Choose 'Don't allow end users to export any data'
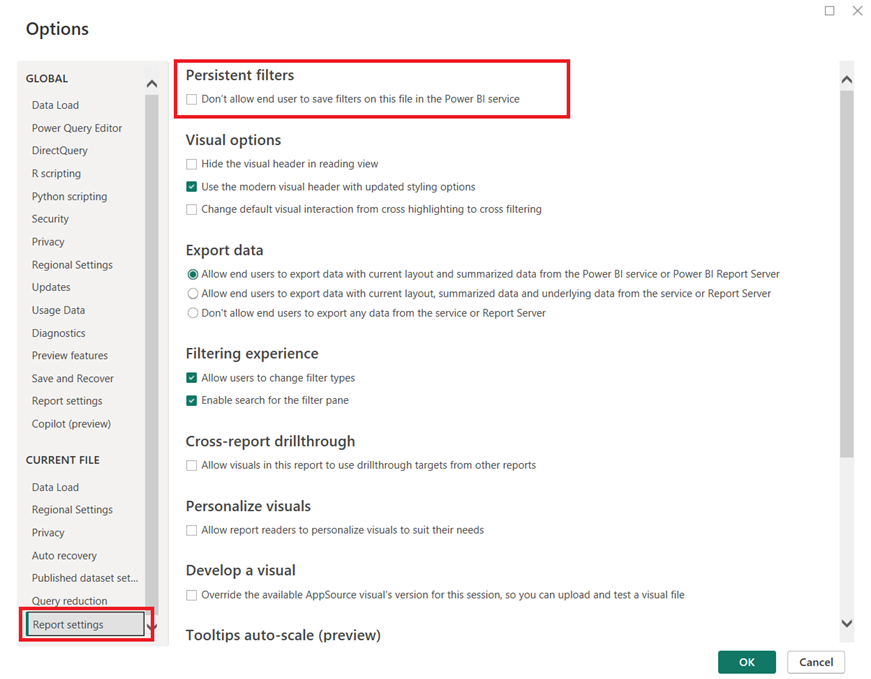 coord(191,312)
